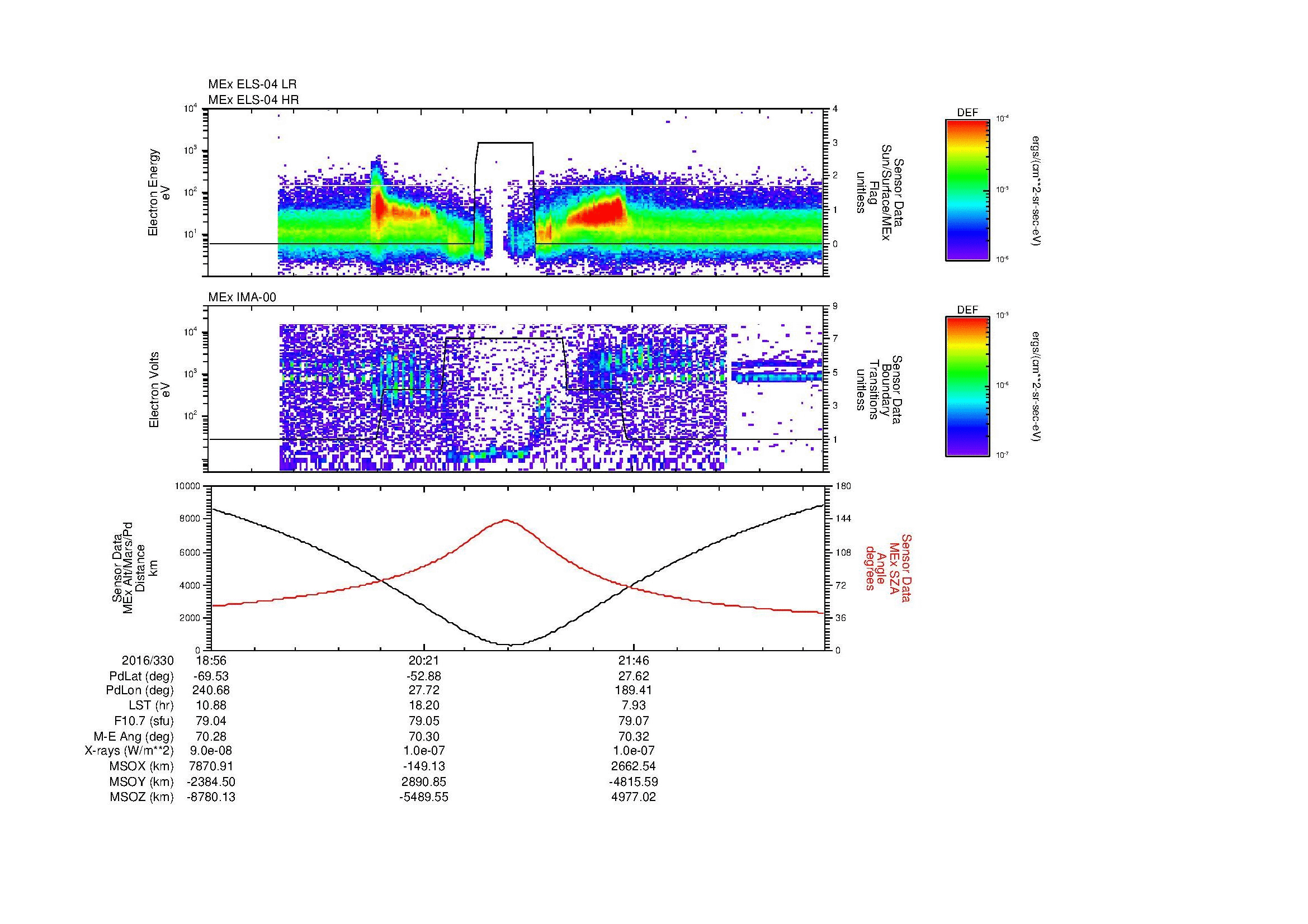Select the 'MEx ELS-04 HR' title label
Image resolution: width=1308 pixels, height=924 pixels.
253,99
